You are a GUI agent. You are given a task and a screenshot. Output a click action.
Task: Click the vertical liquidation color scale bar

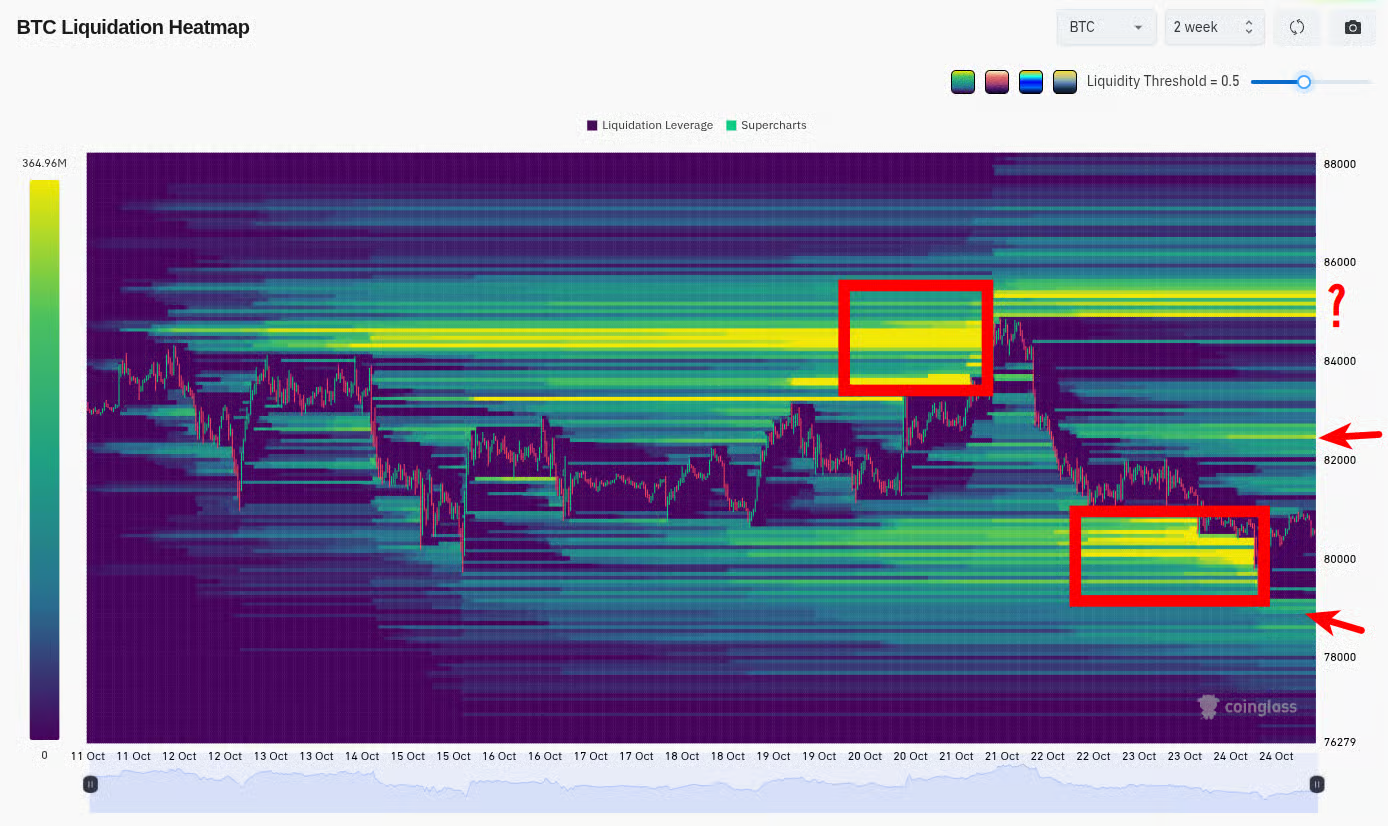pos(44,459)
